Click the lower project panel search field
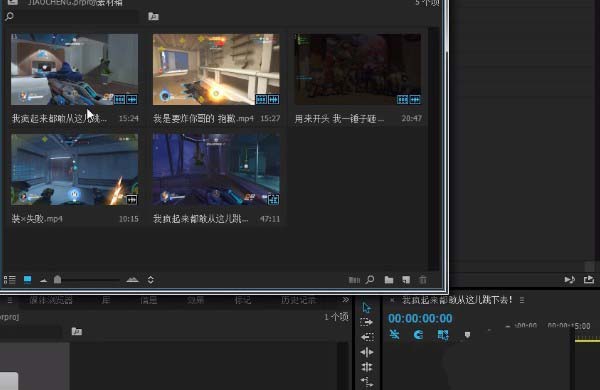 tap(31, 331)
